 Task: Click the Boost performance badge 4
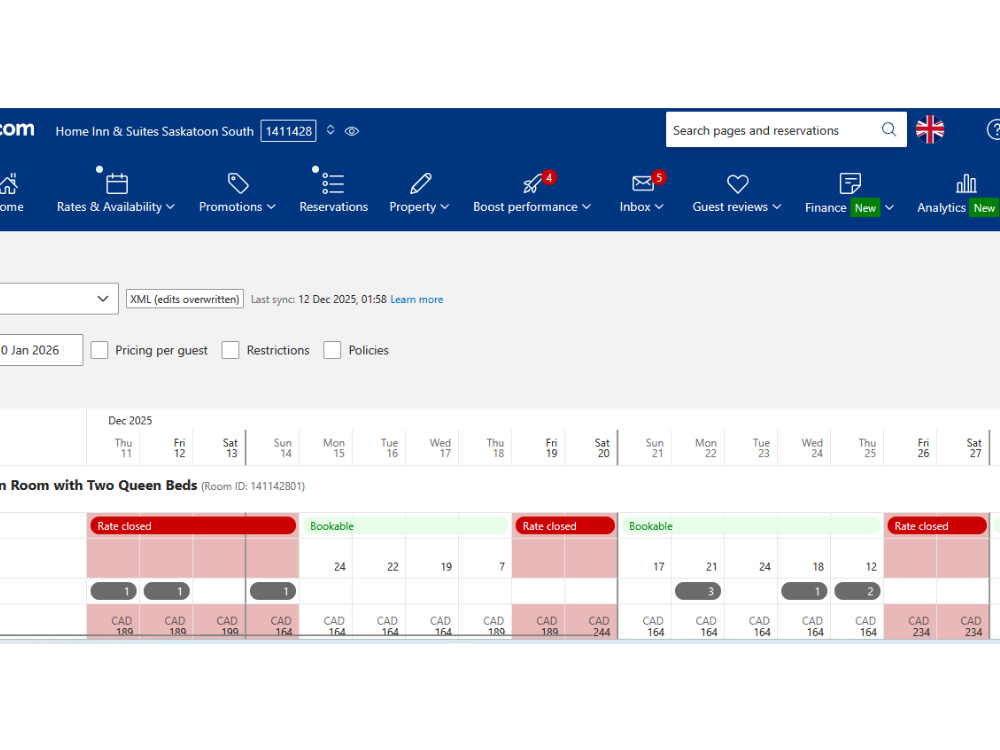click(549, 177)
